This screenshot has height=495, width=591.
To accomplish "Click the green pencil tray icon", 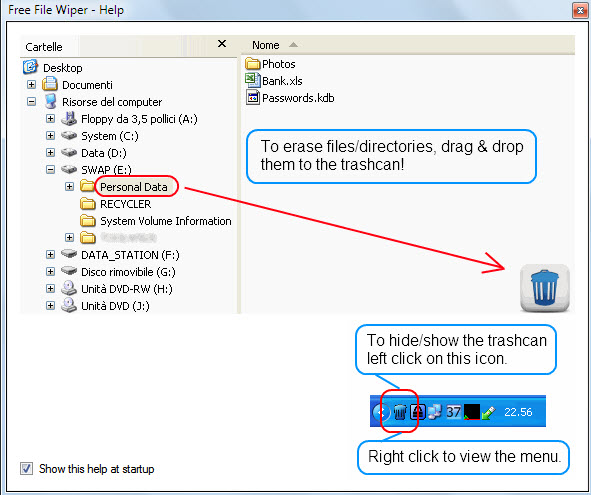I will coord(488,412).
